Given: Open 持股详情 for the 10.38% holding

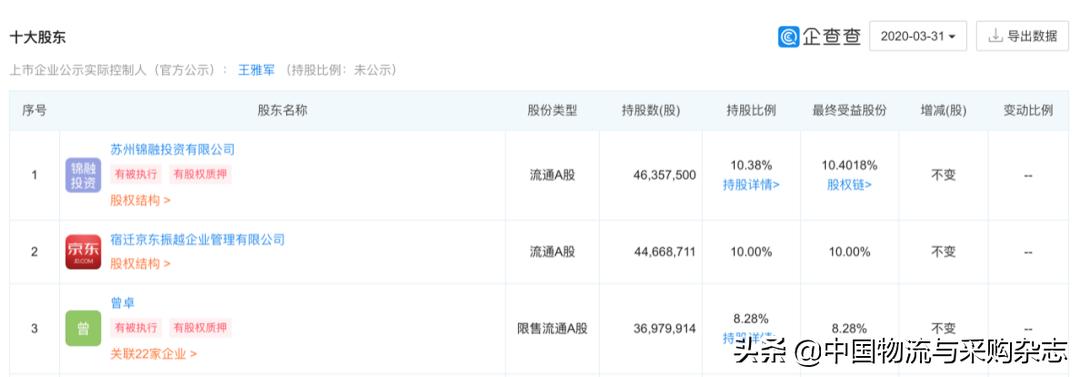Looking at the screenshot, I should (751, 185).
